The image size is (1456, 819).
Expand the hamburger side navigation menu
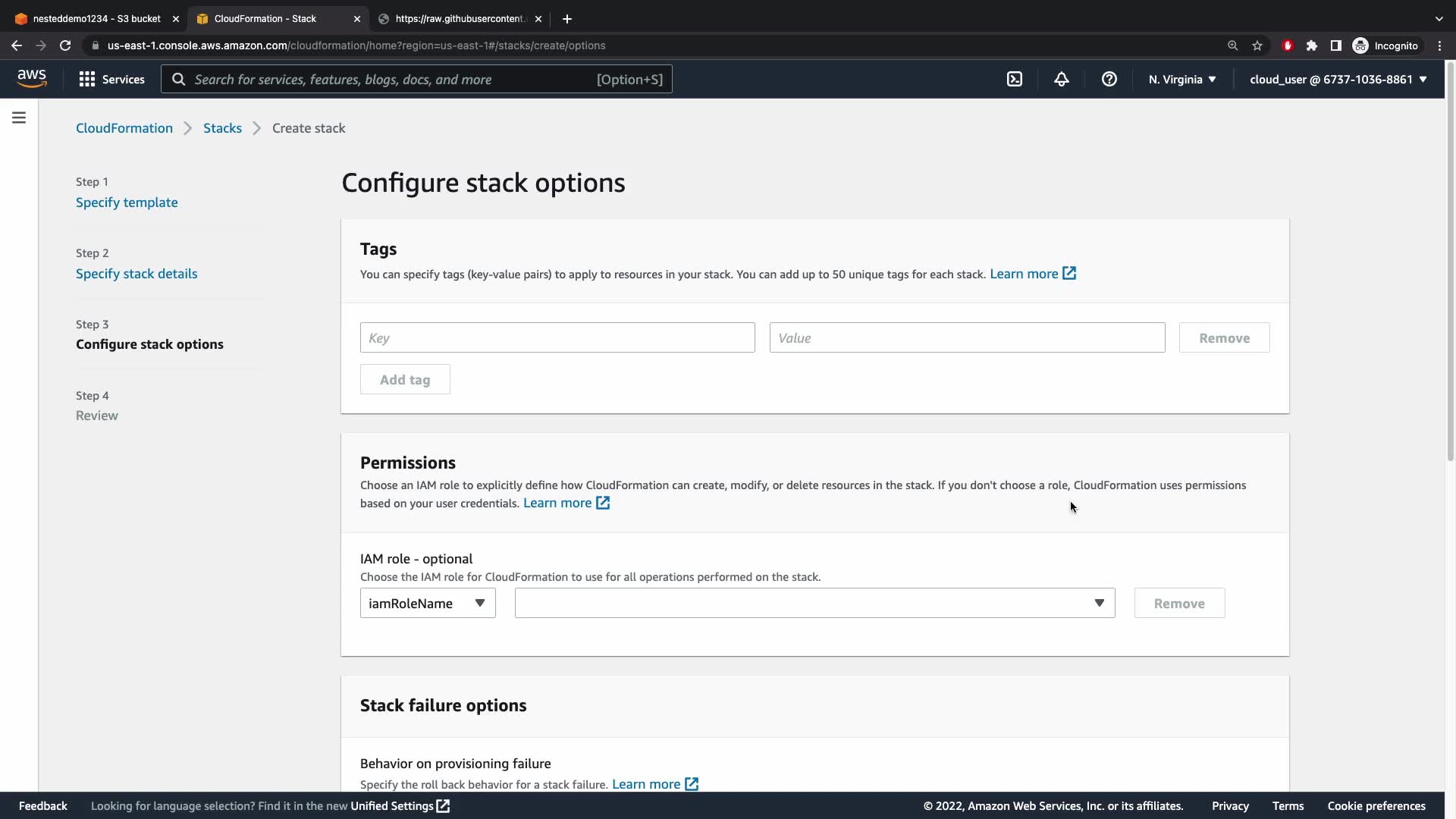19,118
